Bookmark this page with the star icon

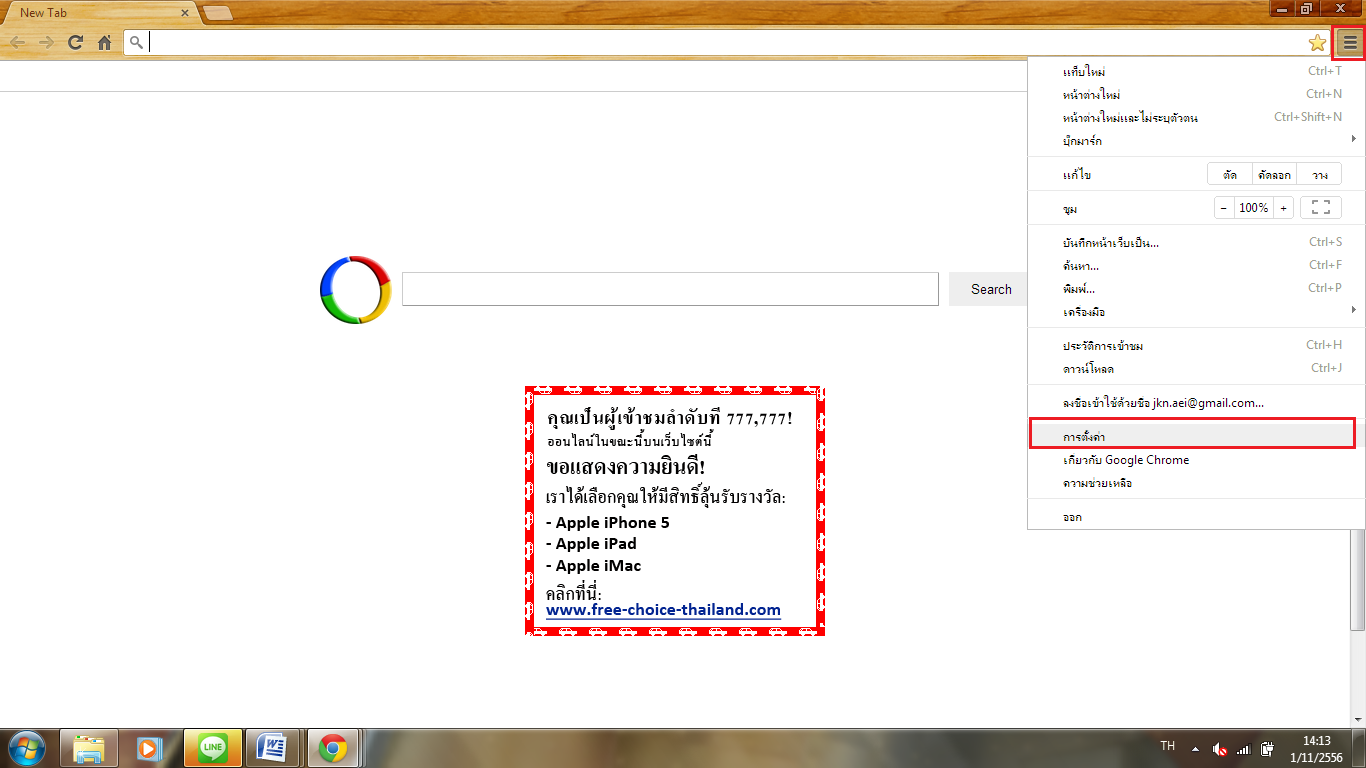pyautogui.click(x=1317, y=42)
